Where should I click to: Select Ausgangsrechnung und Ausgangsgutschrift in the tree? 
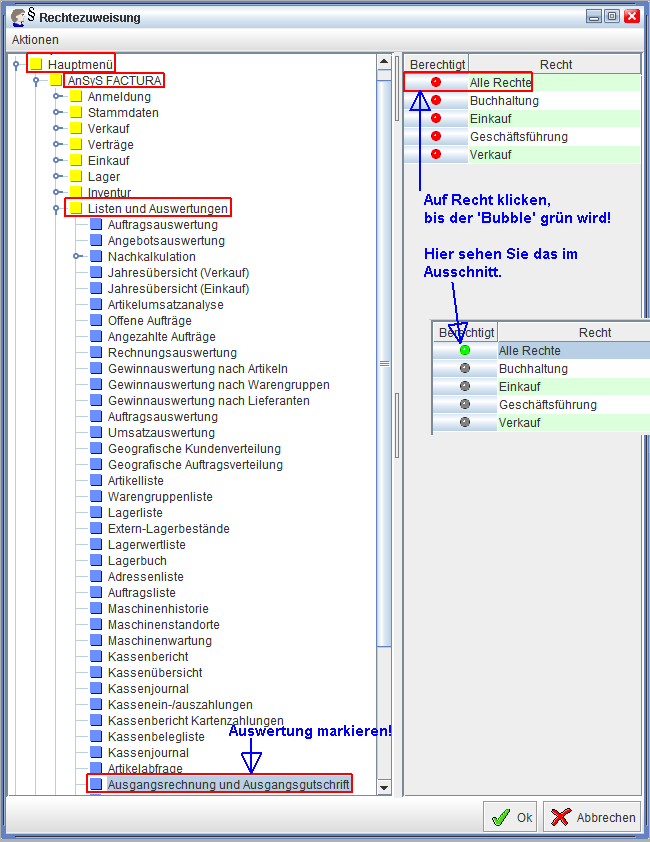[x=228, y=785]
